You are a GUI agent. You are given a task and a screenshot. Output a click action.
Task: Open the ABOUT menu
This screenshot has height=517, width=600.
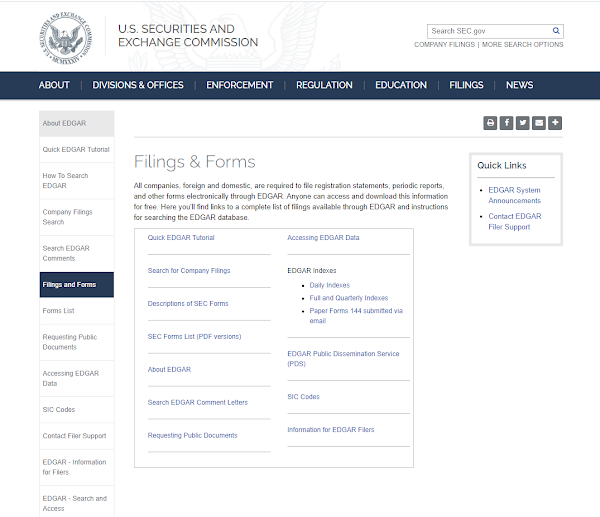(x=54, y=85)
